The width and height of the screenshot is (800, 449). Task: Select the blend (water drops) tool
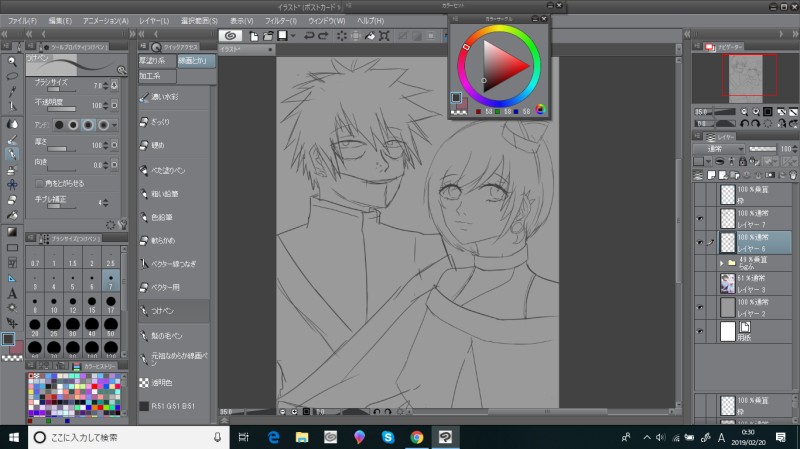[x=12, y=124]
